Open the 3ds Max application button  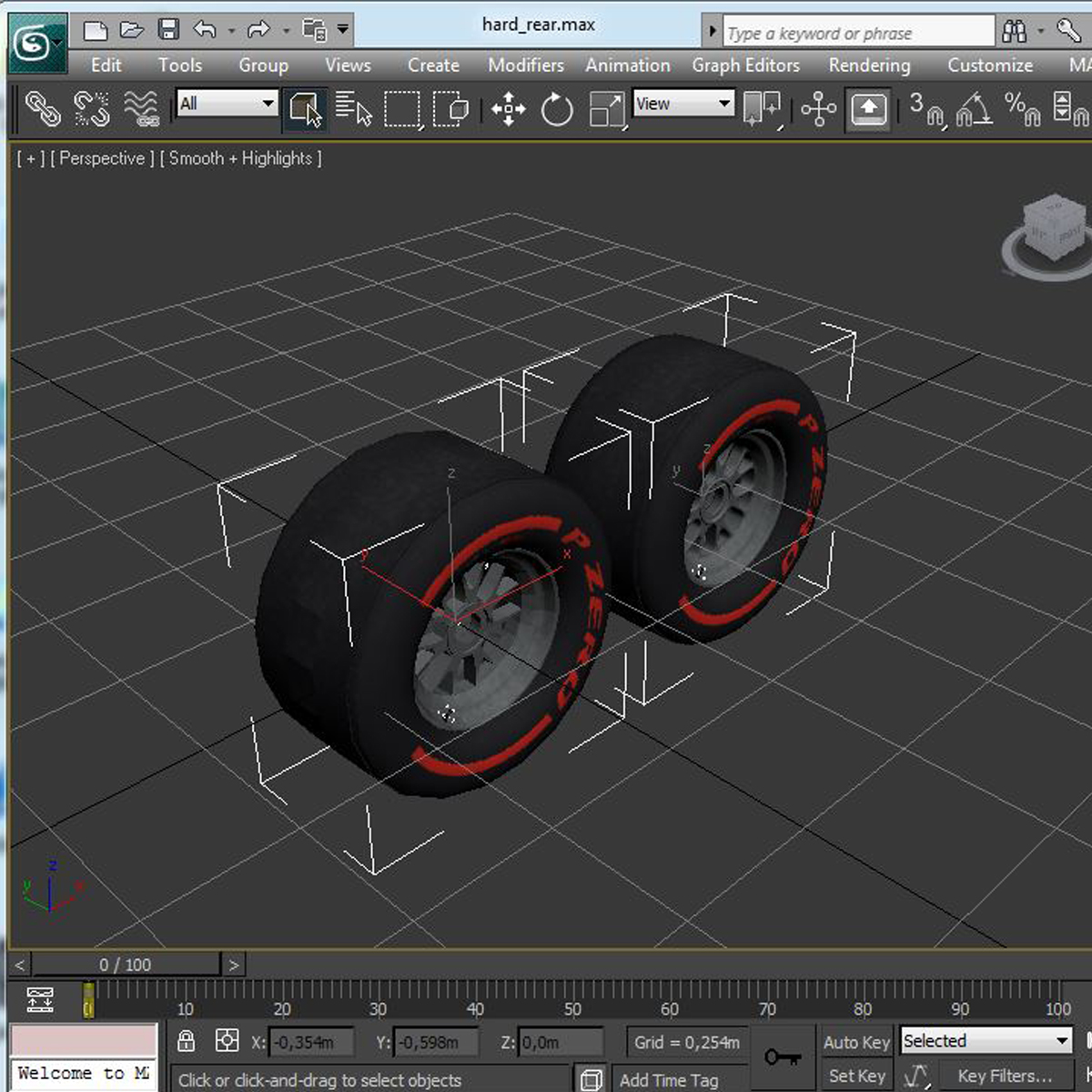pos(37,43)
